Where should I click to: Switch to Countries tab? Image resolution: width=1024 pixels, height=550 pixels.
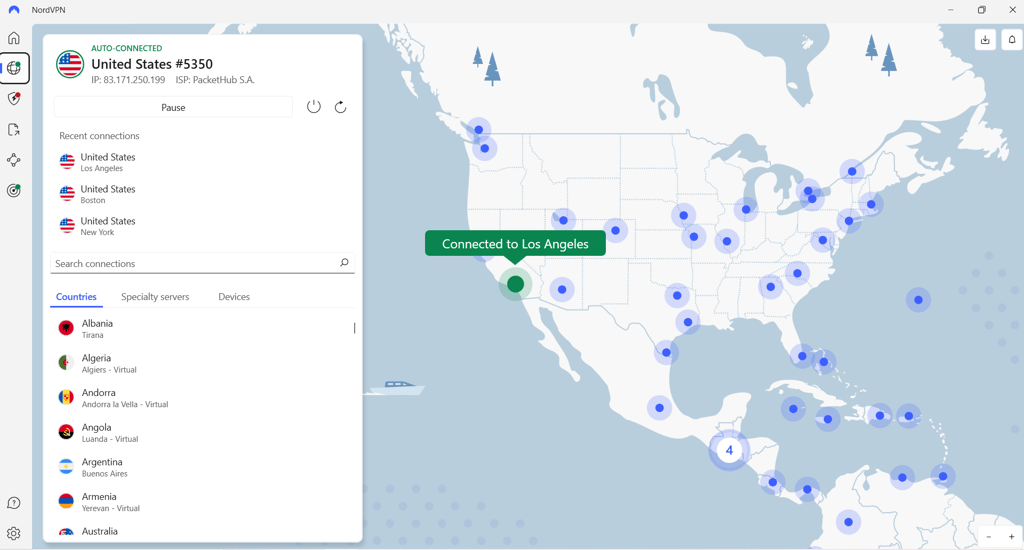(x=76, y=297)
